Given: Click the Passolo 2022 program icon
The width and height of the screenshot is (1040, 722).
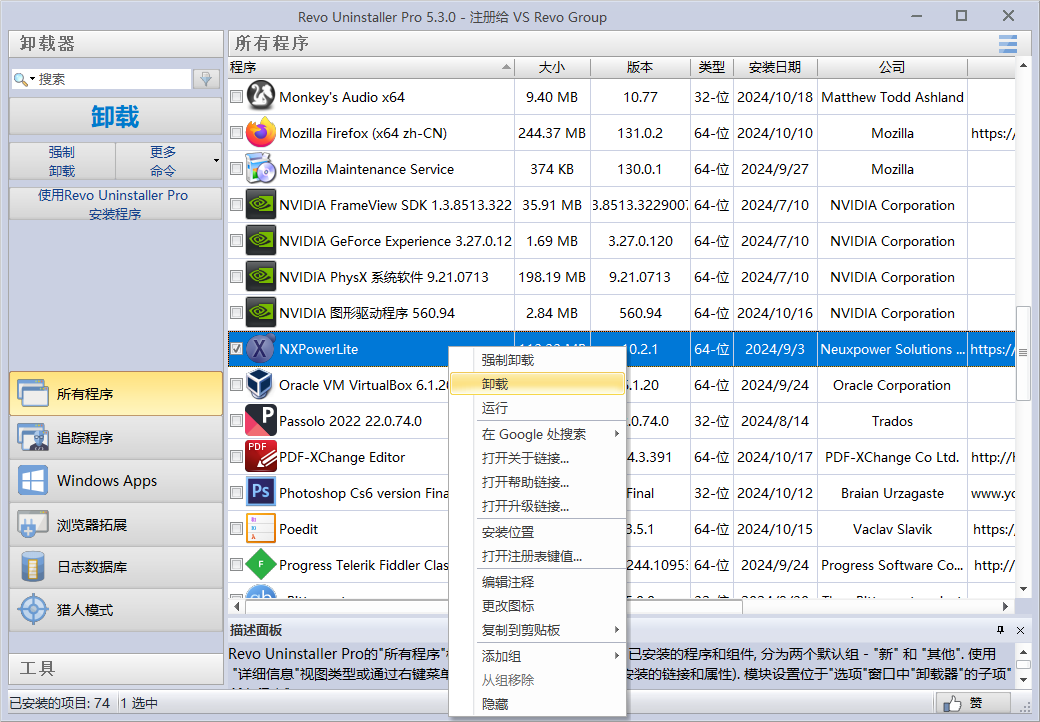Looking at the screenshot, I should (261, 420).
